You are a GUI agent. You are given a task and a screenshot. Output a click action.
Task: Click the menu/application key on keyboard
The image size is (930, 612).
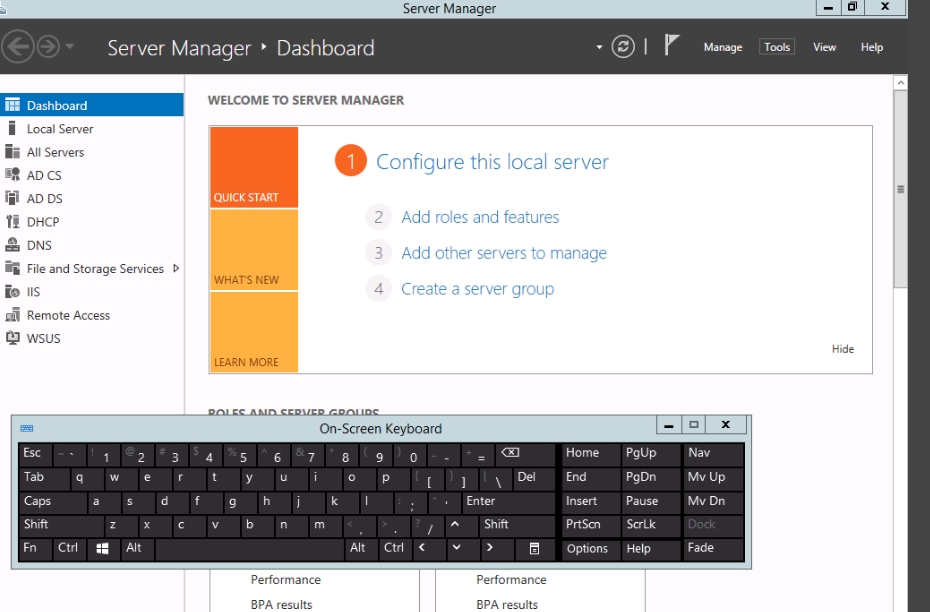534,549
